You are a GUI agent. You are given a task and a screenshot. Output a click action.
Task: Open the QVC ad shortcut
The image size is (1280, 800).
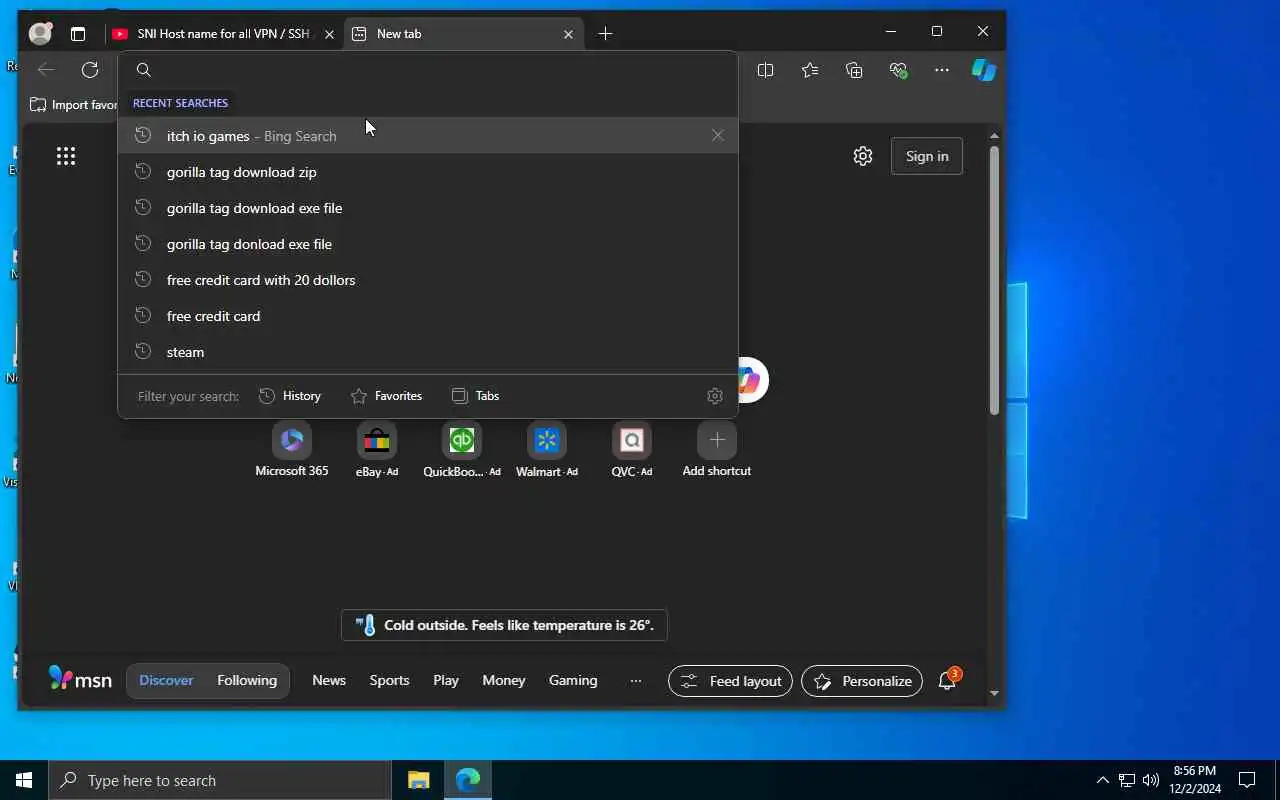click(x=632, y=450)
